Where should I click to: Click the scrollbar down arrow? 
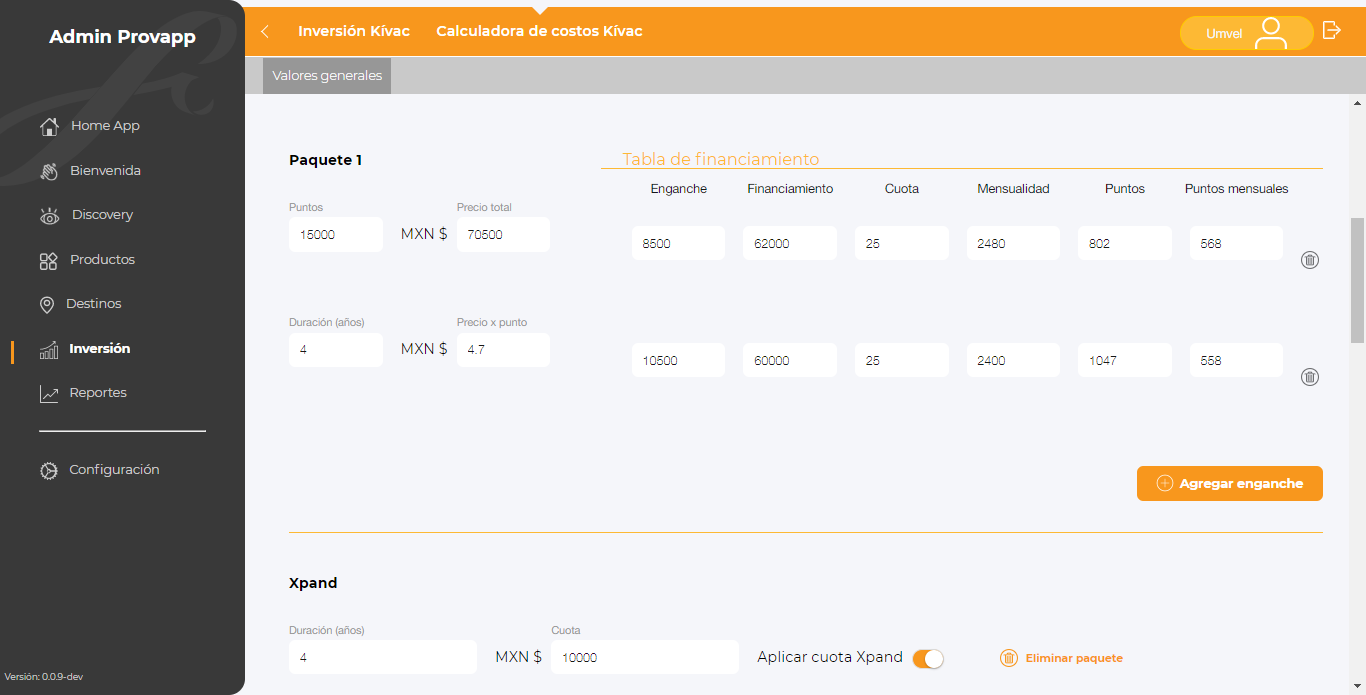tap(1357, 686)
